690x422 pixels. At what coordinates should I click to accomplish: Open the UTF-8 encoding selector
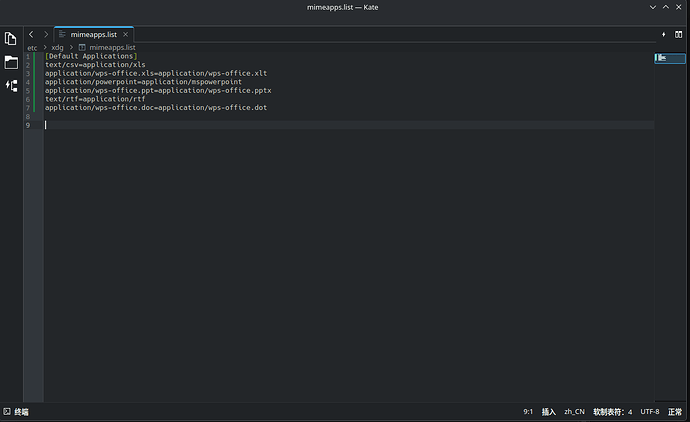[x=650, y=412]
